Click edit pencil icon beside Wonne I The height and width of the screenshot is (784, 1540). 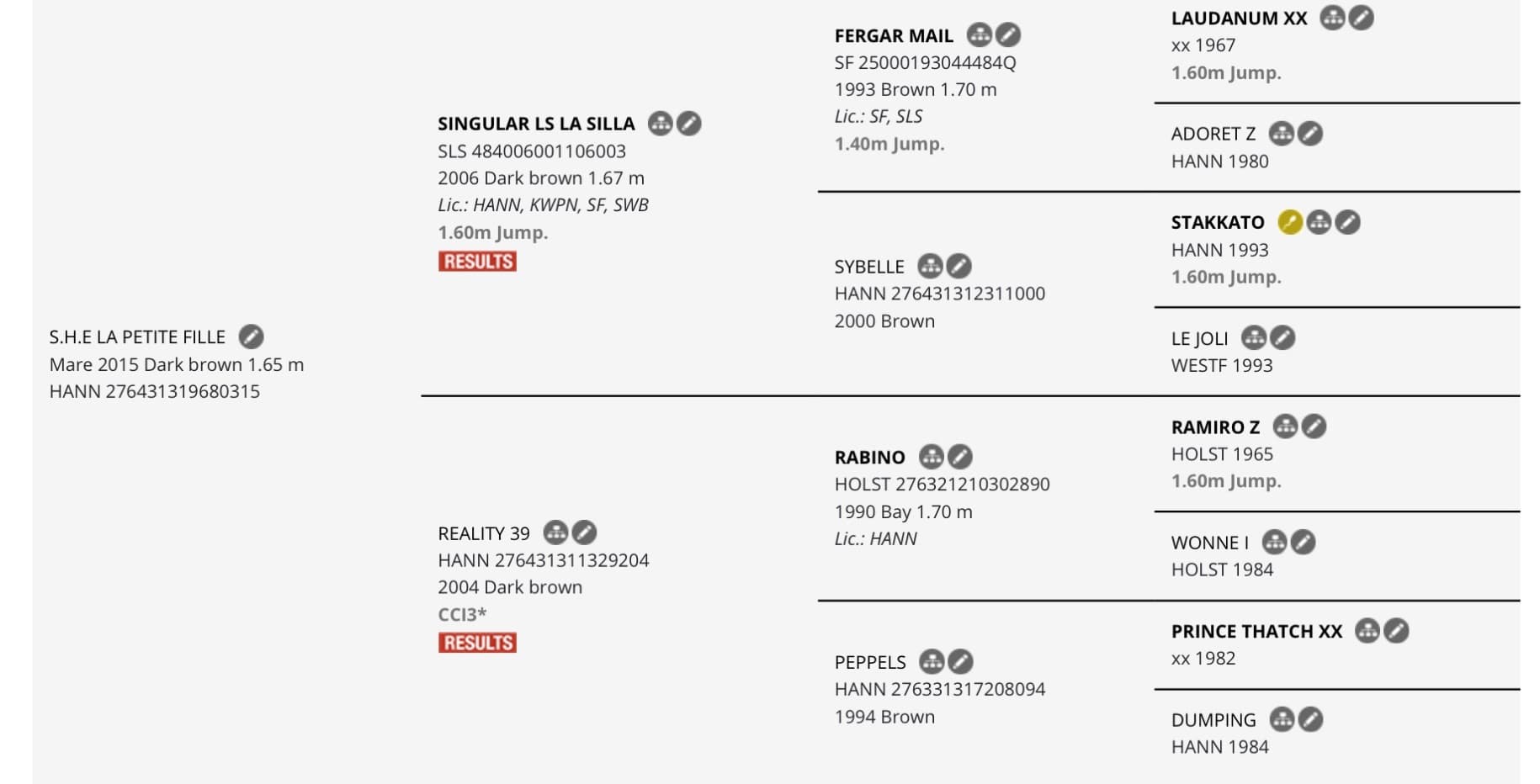[x=1304, y=542]
